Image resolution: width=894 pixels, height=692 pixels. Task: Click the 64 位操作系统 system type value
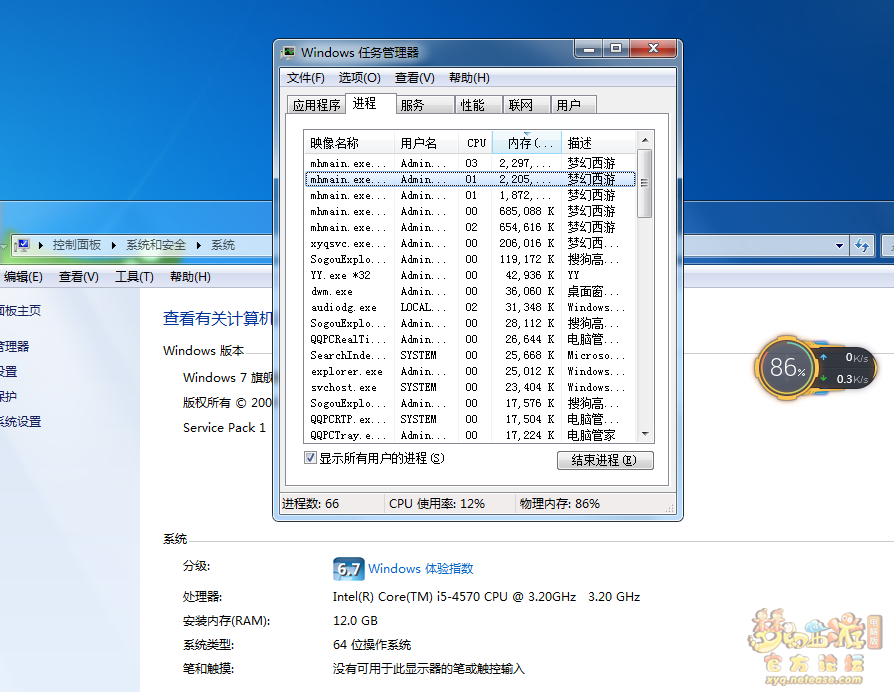372,645
